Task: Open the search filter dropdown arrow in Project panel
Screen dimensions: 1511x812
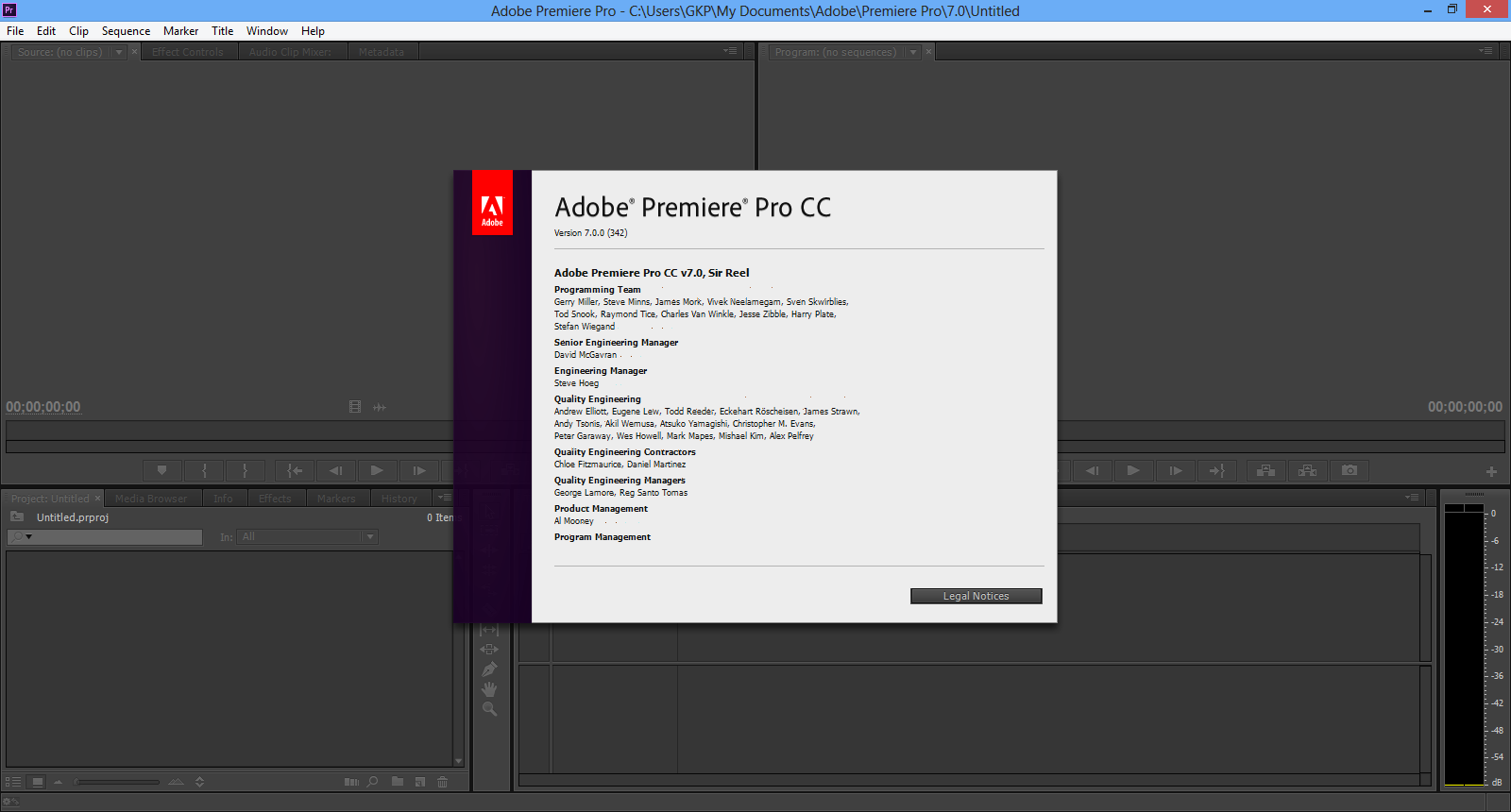Action: click(29, 537)
